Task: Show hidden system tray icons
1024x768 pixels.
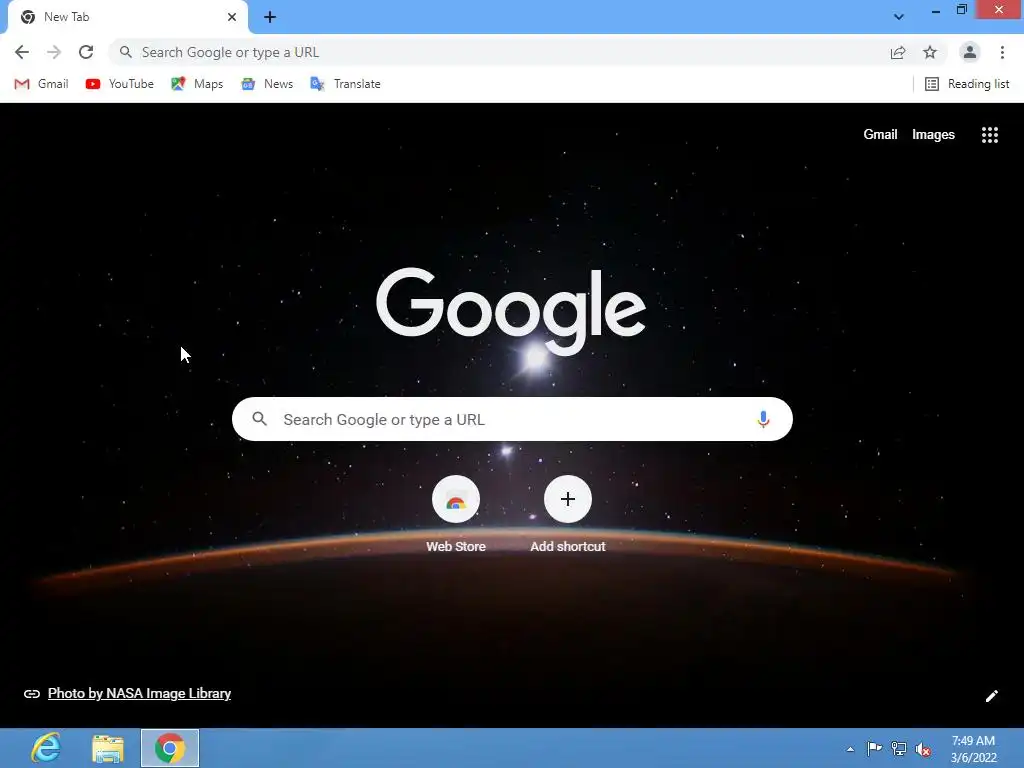Action: click(850, 749)
